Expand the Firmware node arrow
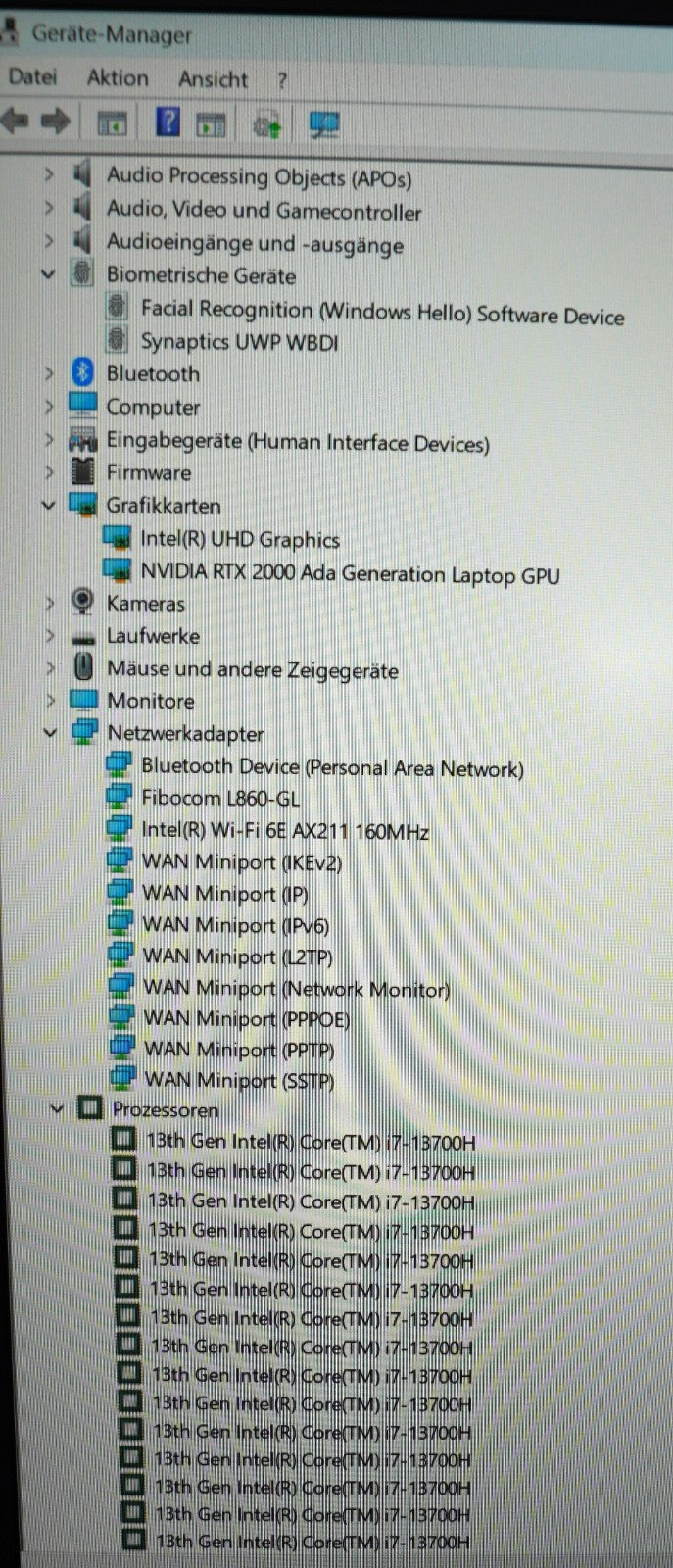 (x=49, y=471)
